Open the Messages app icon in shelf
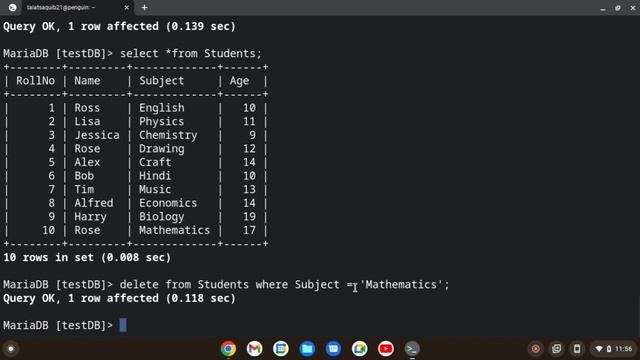 [333, 349]
